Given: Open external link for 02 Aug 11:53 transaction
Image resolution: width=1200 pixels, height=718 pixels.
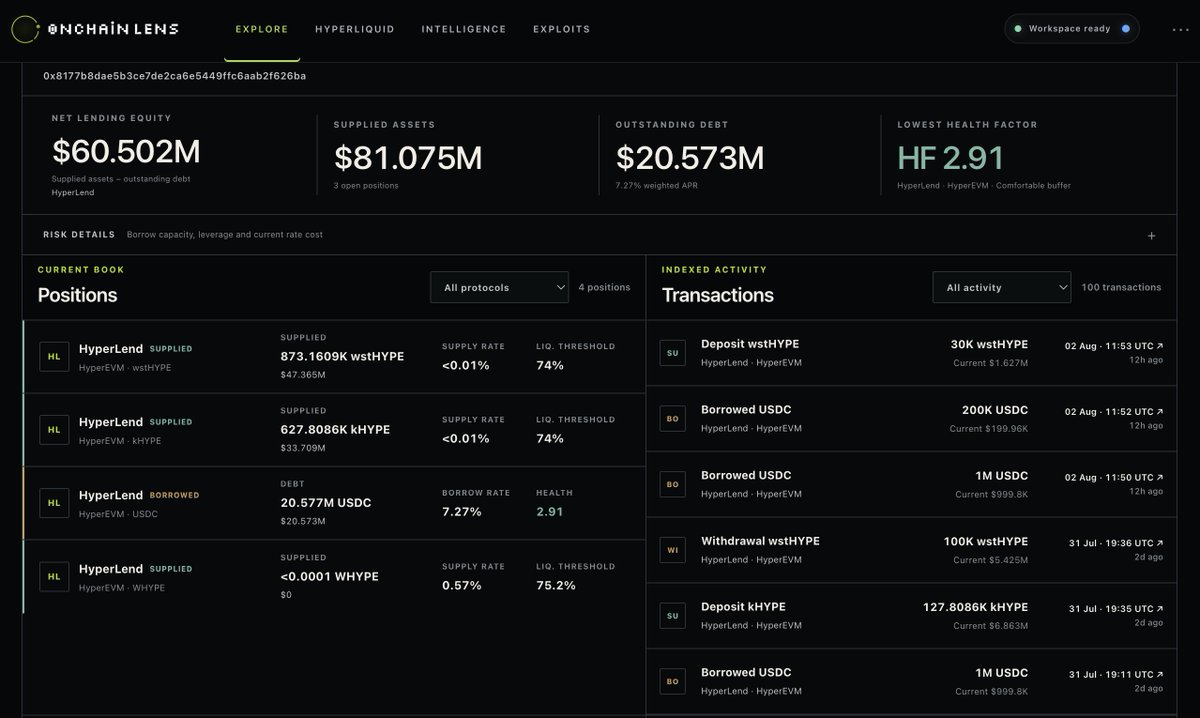Looking at the screenshot, I should pos(1160,346).
